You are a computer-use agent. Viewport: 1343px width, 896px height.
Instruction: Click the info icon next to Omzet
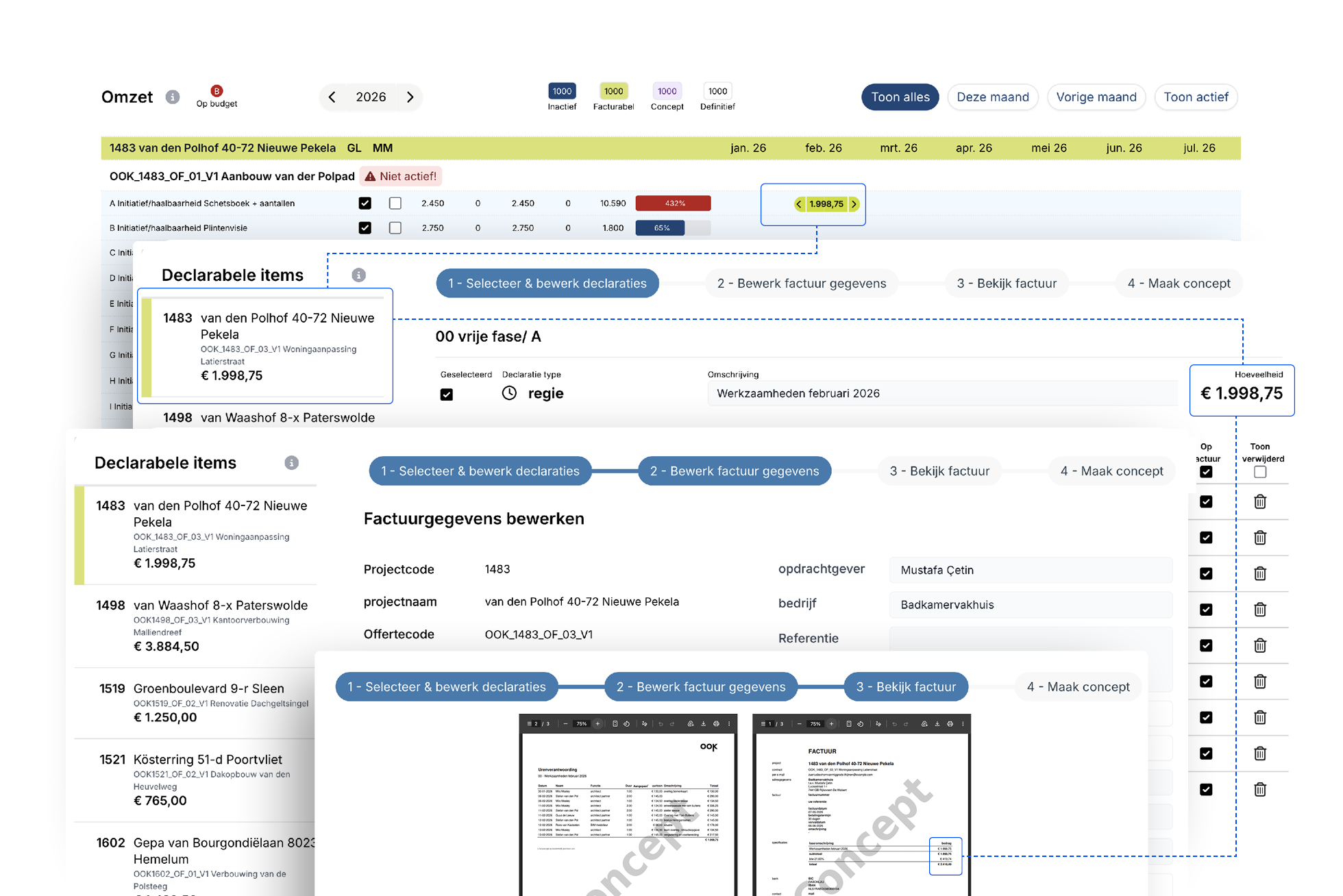pos(173,97)
